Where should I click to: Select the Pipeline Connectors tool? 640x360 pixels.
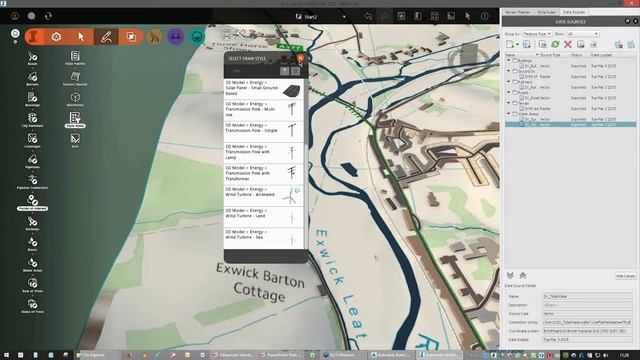[x=32, y=181]
